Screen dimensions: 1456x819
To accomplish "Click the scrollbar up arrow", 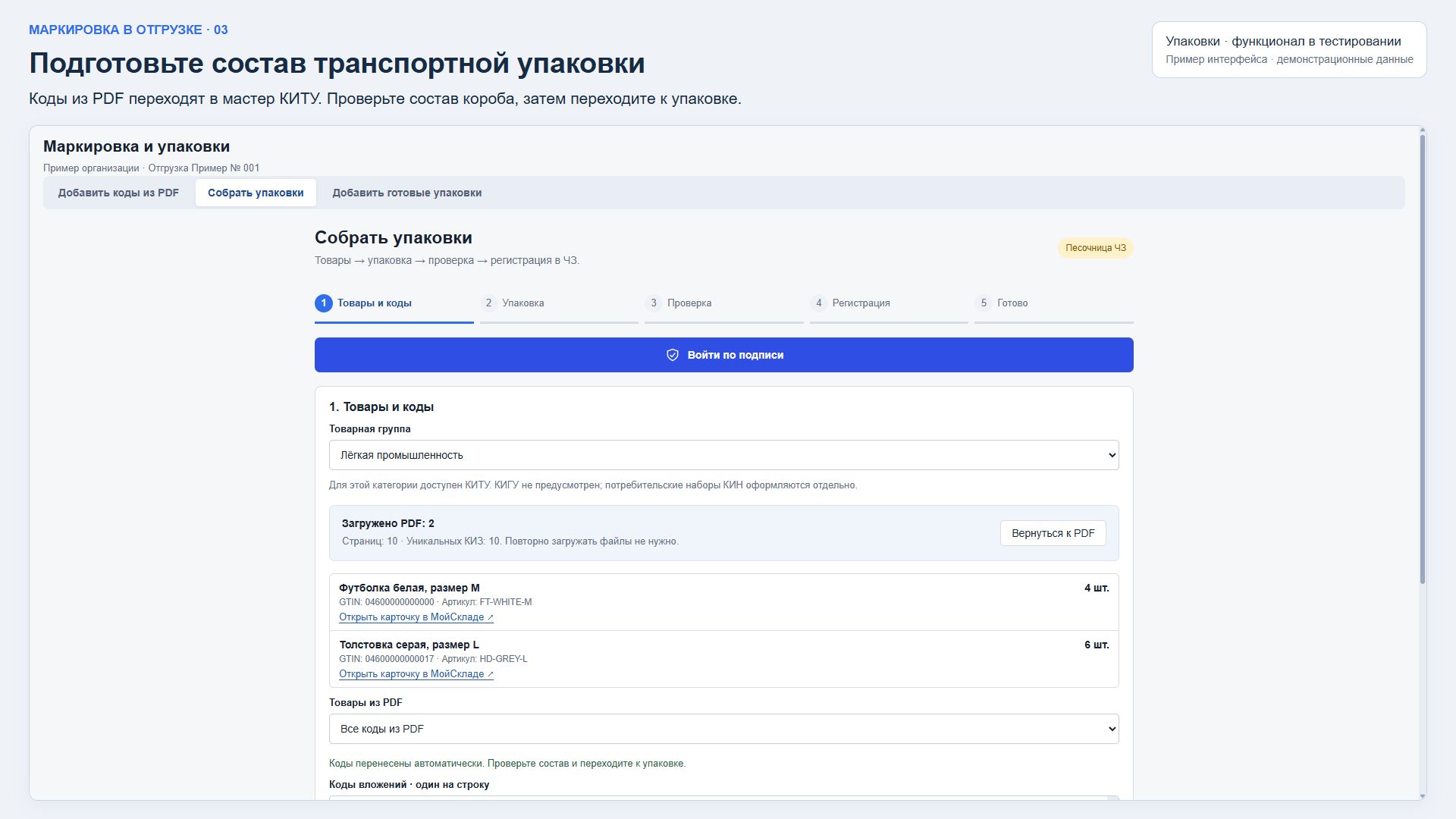I will (x=1422, y=130).
